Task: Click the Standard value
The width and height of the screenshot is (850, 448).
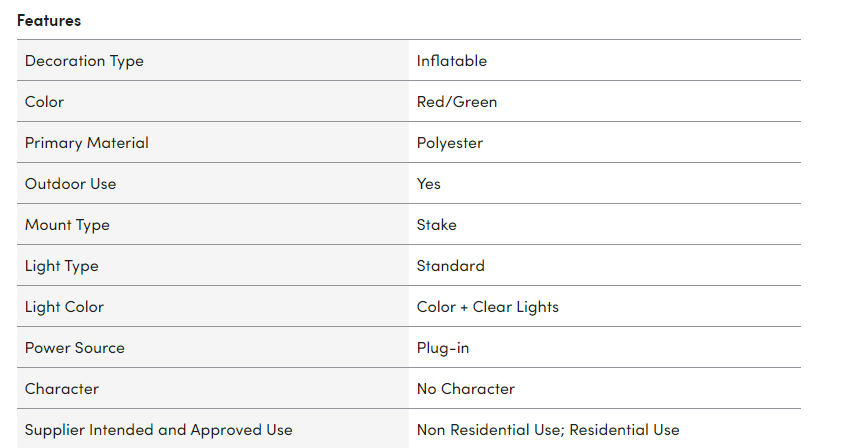Action: [450, 266]
